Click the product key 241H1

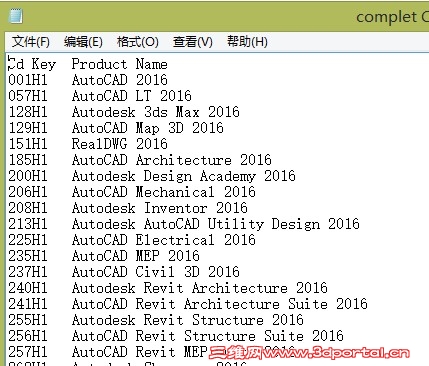tap(28, 304)
